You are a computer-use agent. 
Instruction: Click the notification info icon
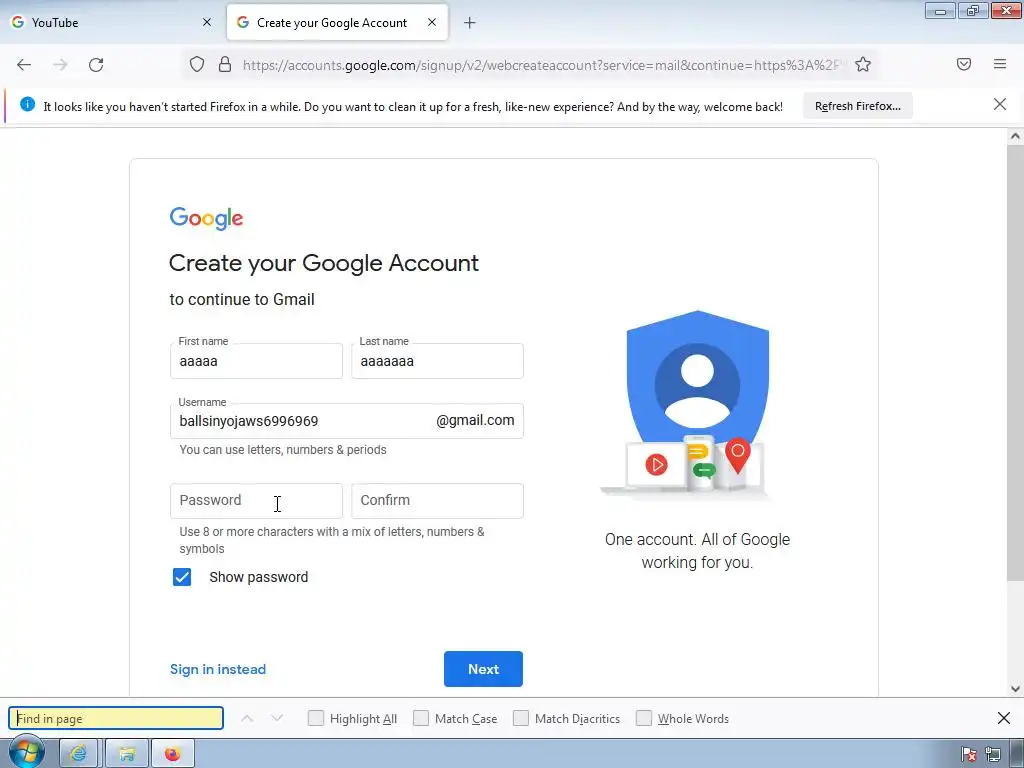tap(27, 104)
